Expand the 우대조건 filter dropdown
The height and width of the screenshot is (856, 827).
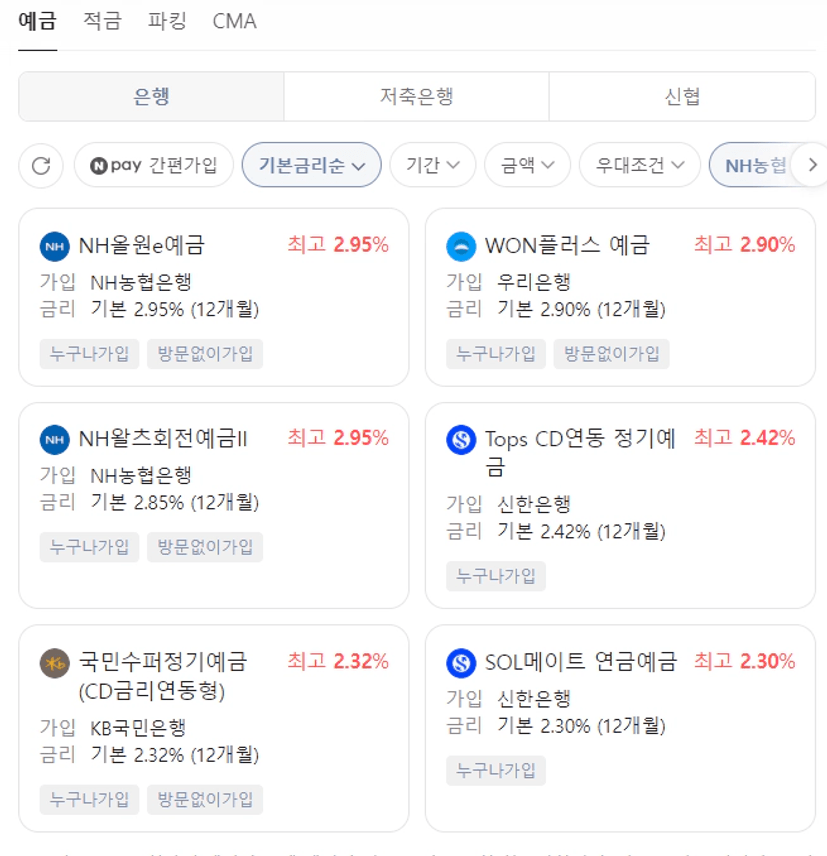pos(640,165)
